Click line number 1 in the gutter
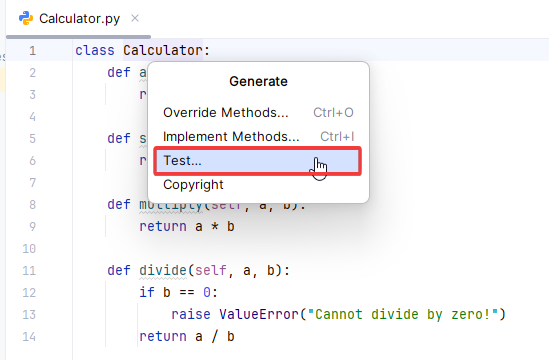549x360 pixels. pyautogui.click(x=32, y=51)
